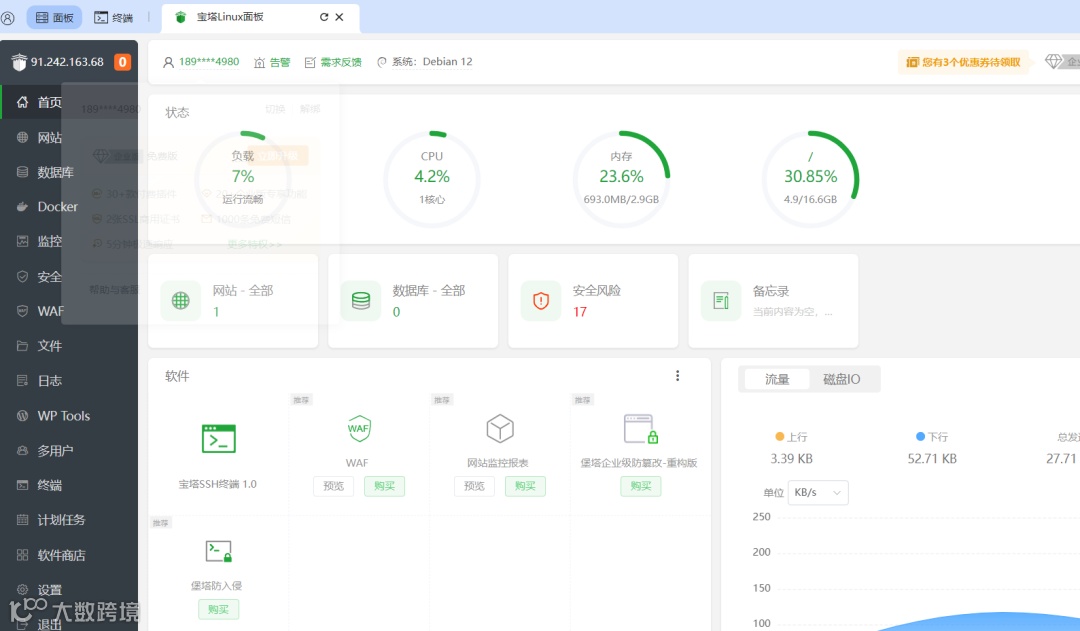Image resolution: width=1080 pixels, height=631 pixels.
Task: Click the 网站监控报表 cube icon
Action: 499,428
